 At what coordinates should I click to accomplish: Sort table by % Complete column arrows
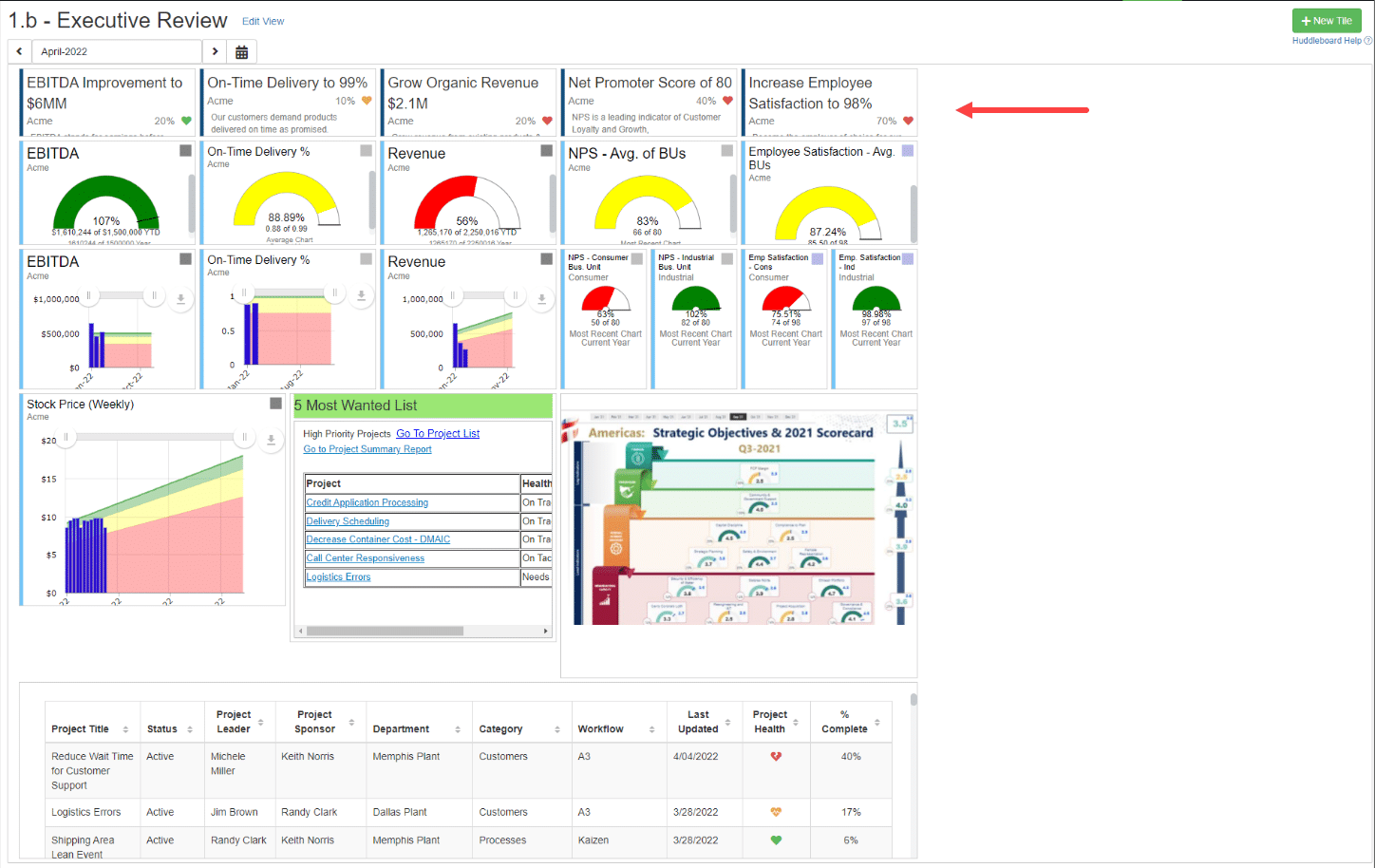[877, 723]
